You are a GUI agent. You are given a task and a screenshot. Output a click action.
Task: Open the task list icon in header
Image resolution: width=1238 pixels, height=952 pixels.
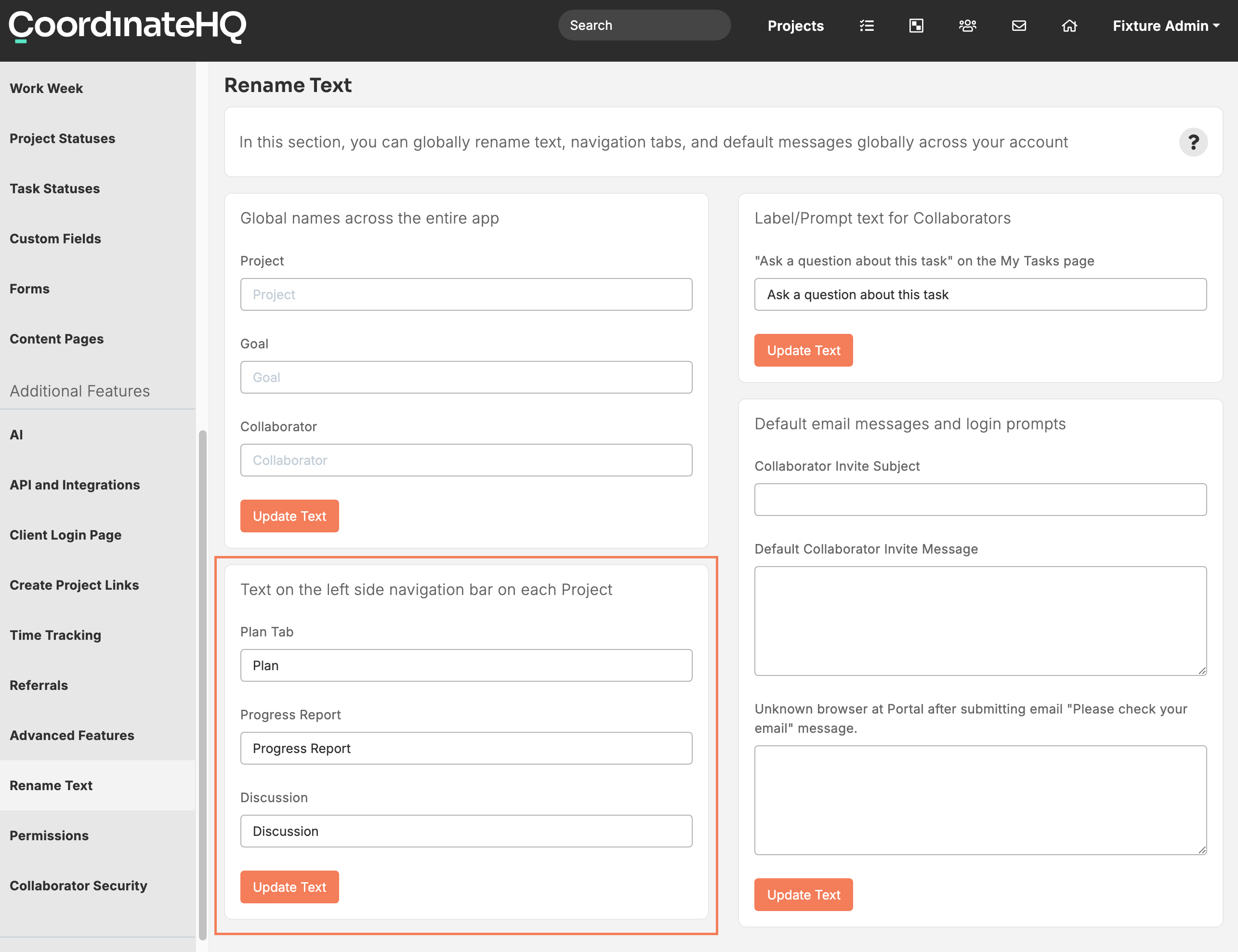(867, 26)
